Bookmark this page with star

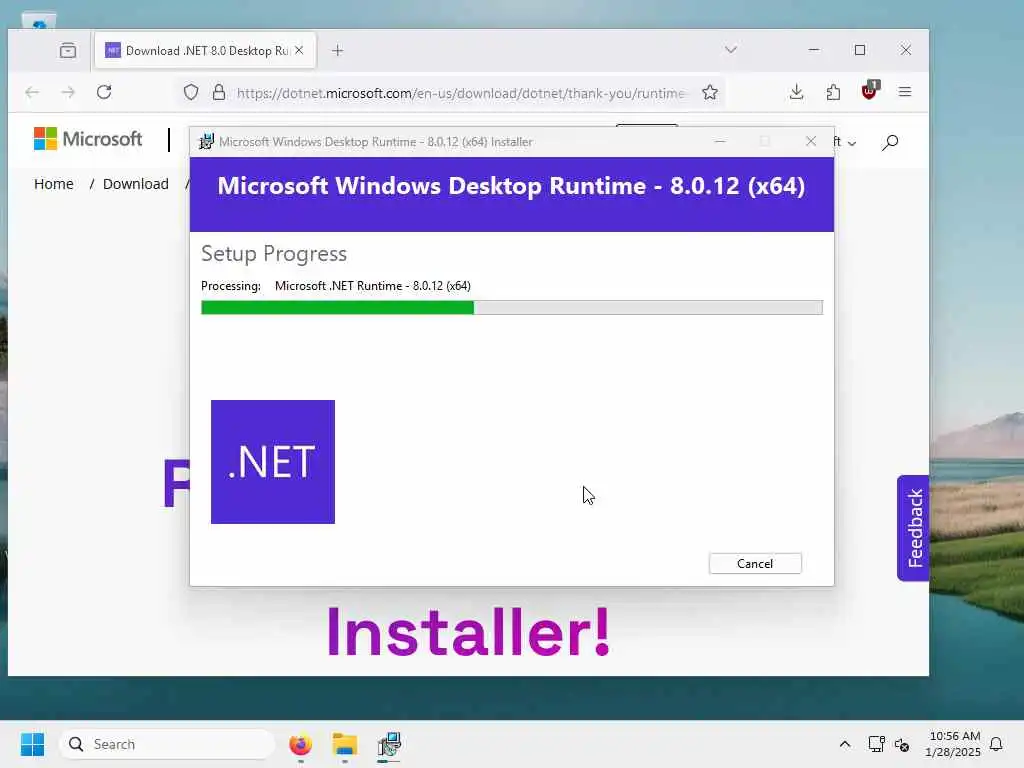click(710, 93)
